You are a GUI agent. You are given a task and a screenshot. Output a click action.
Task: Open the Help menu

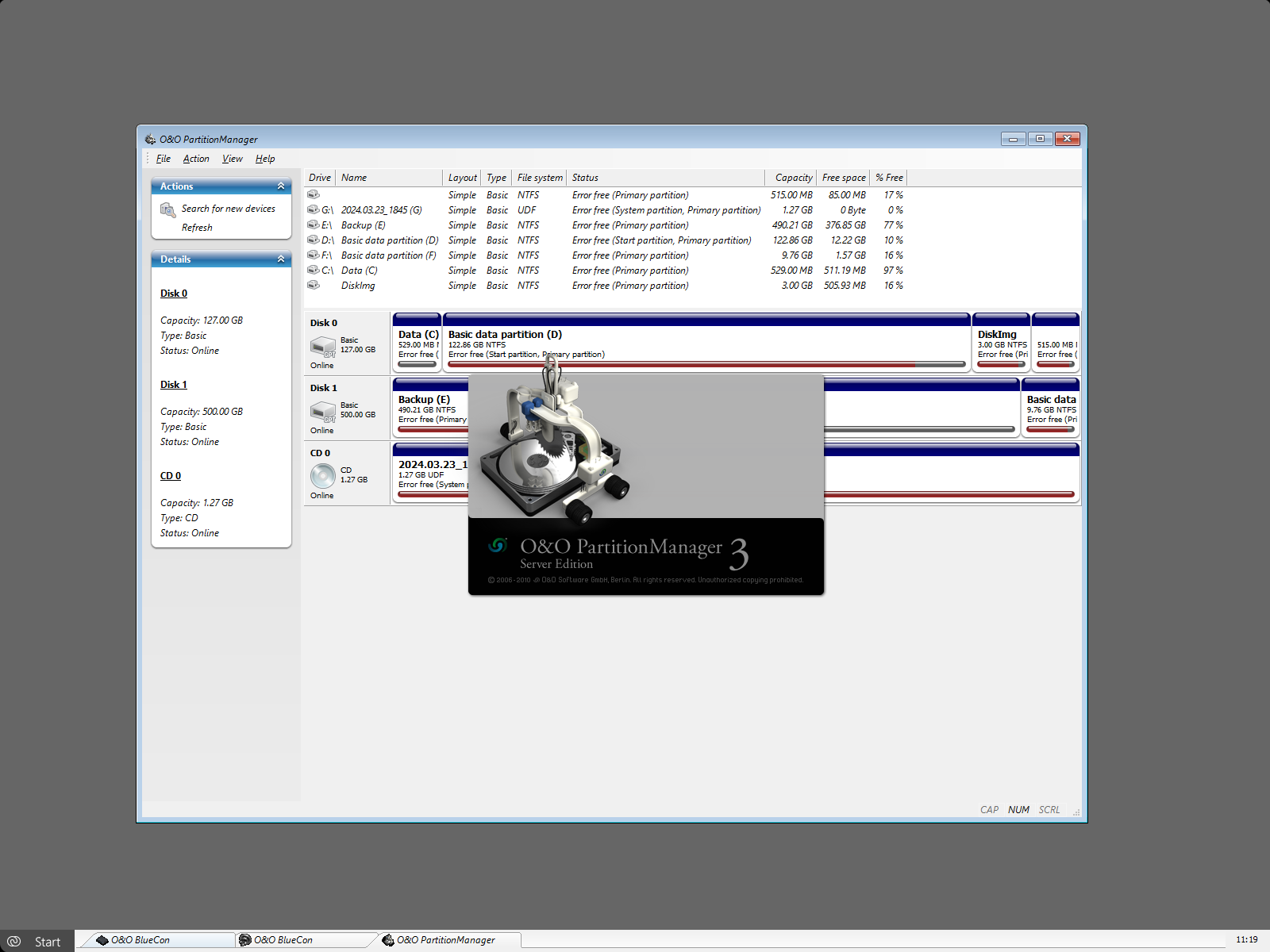[265, 159]
